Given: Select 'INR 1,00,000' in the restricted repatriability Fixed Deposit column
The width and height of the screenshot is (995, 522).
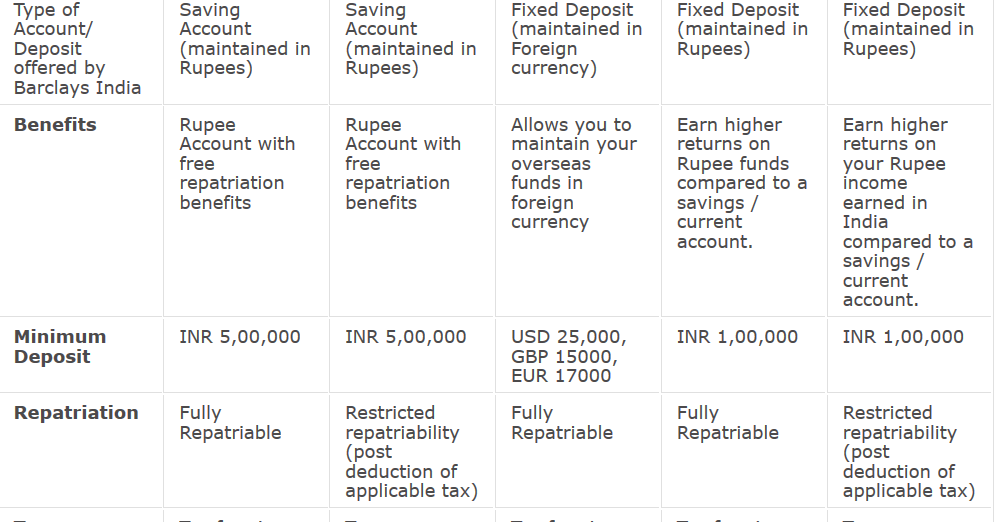Looking at the screenshot, I should tap(903, 337).
